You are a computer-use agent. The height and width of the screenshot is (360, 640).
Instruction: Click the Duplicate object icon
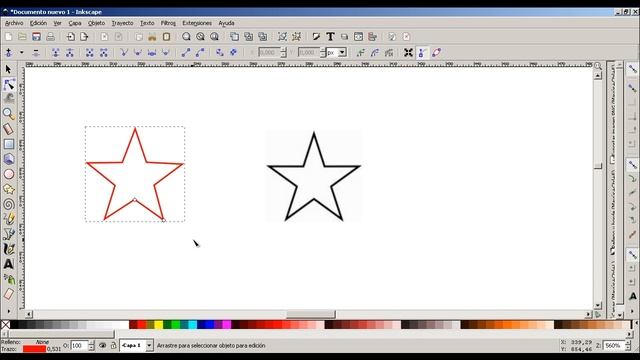(x=235, y=37)
